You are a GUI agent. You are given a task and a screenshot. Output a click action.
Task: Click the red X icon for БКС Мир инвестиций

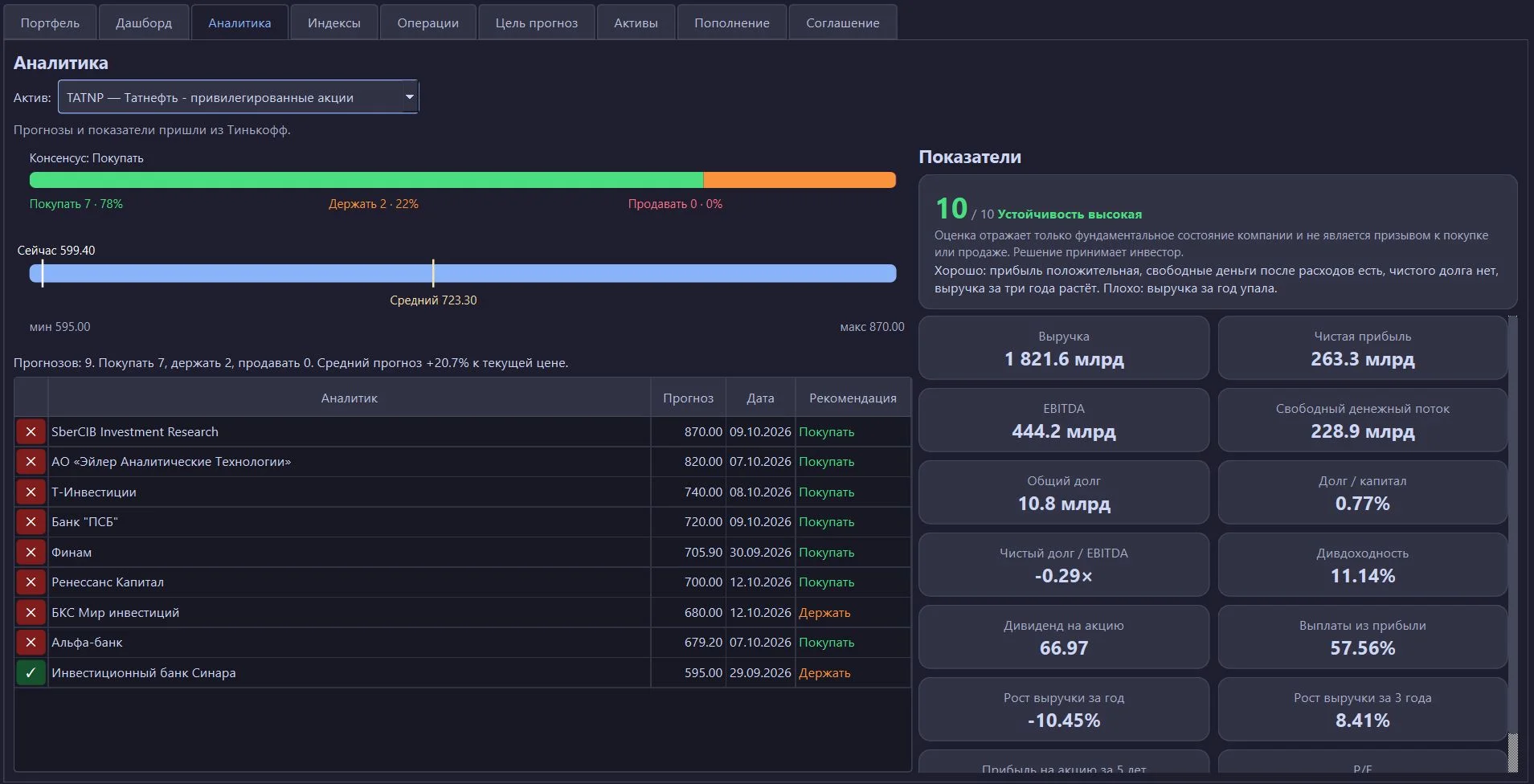click(x=31, y=613)
